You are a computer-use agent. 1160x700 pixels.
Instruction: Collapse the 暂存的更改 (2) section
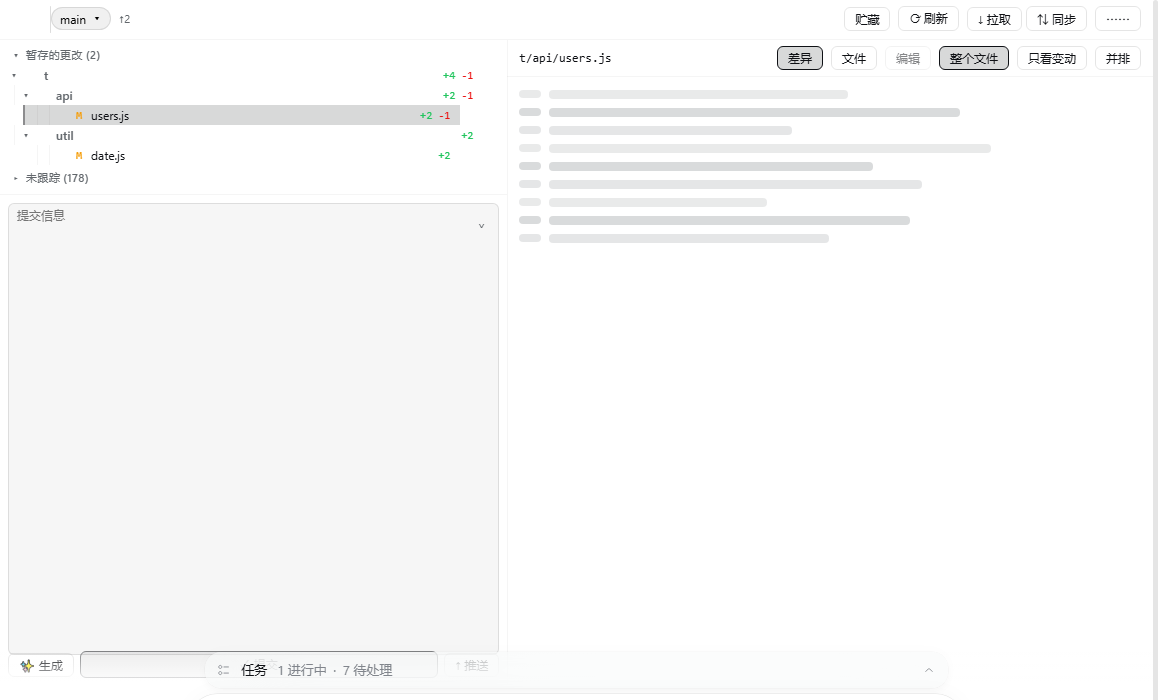point(16,55)
